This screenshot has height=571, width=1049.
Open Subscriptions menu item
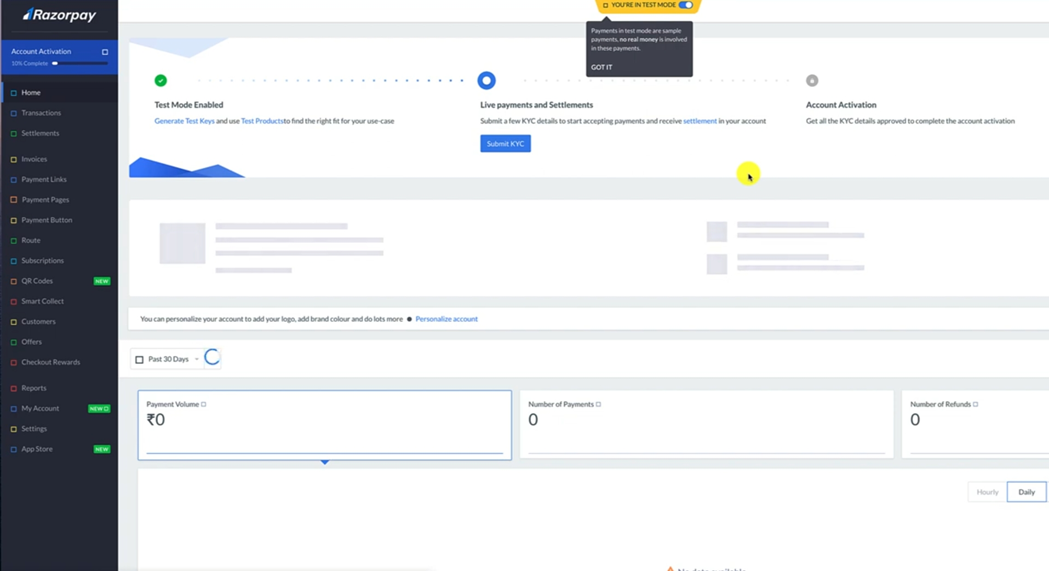pyautogui.click(x=43, y=260)
